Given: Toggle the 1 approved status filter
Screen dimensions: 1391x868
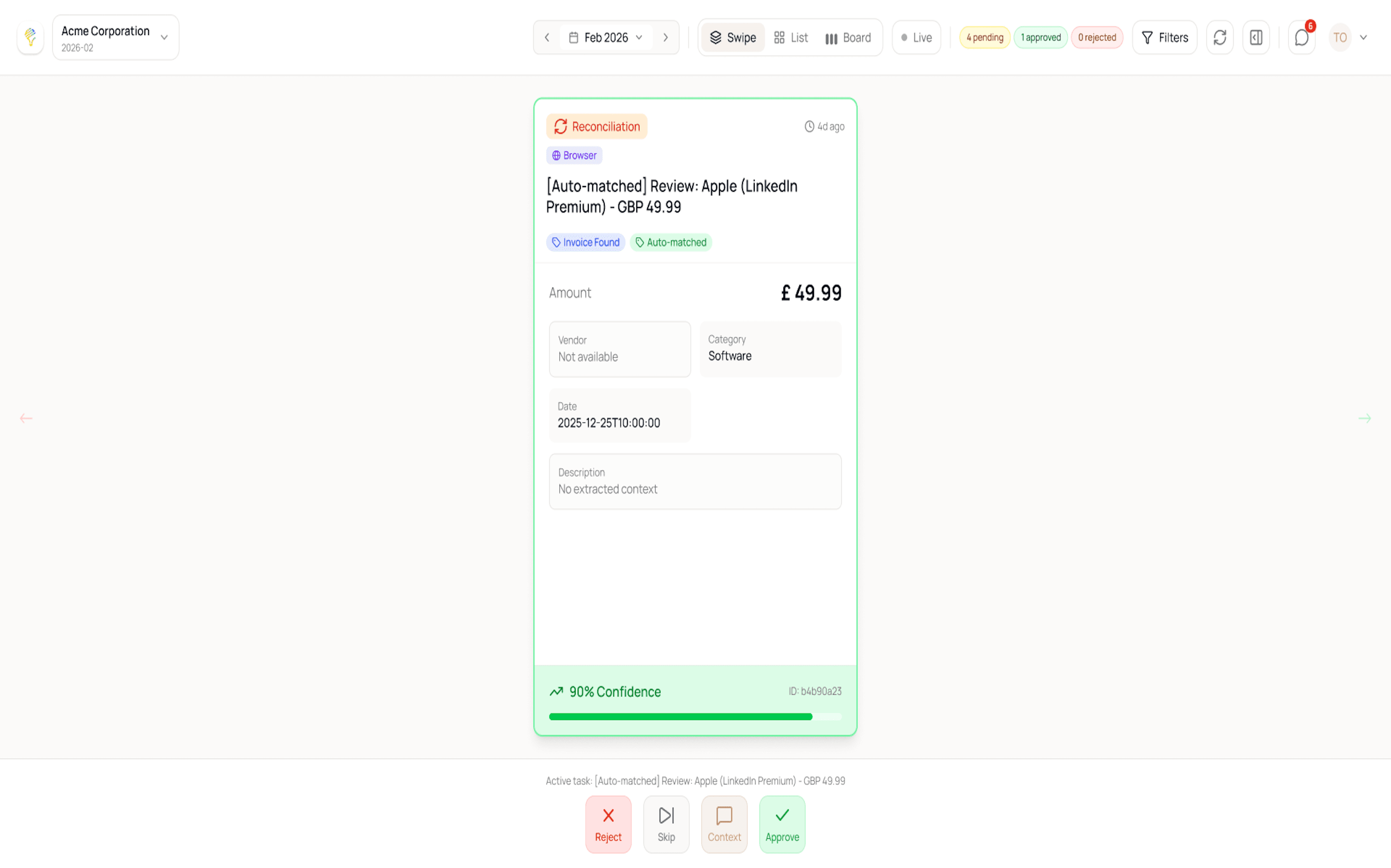Looking at the screenshot, I should pyautogui.click(x=1040, y=38).
